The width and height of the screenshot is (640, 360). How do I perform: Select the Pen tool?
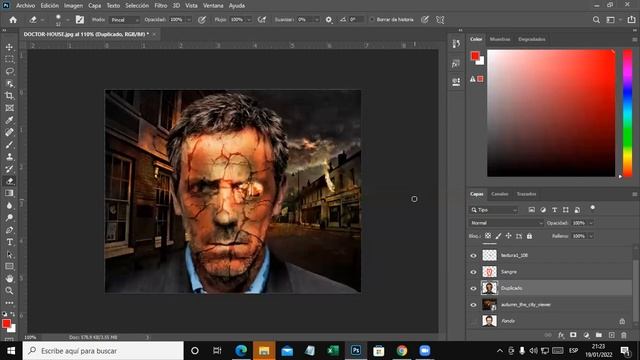point(9,230)
